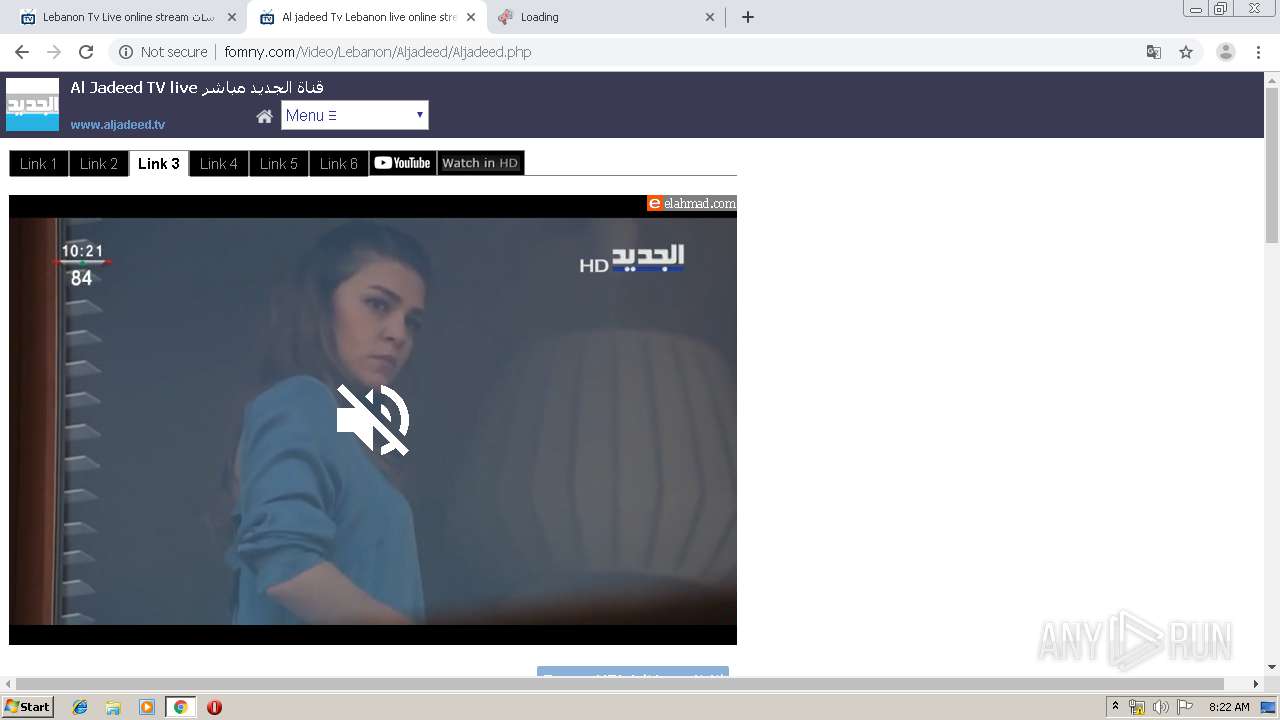Click the volume tray icon

tap(1161, 707)
